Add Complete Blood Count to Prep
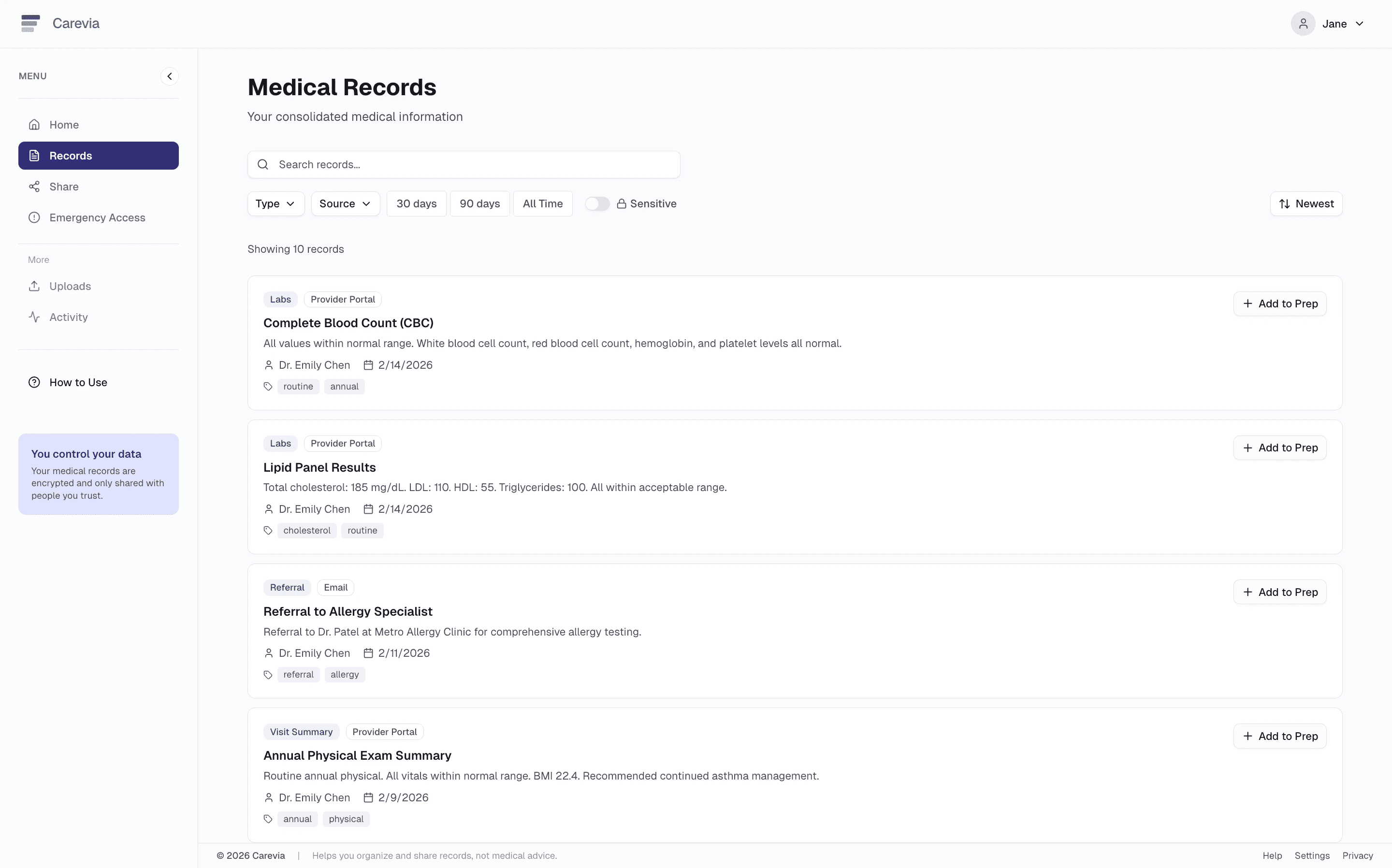The height and width of the screenshot is (868, 1392). coord(1279,304)
